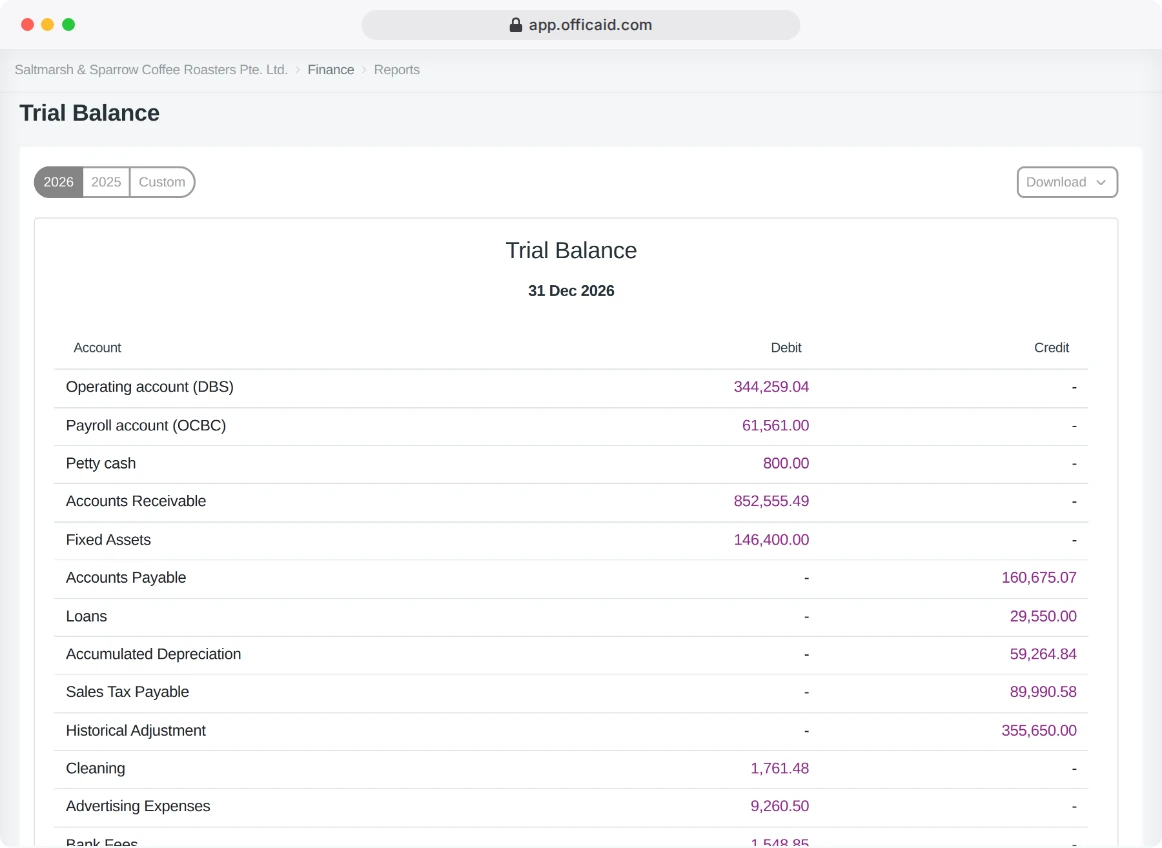
Task: Click Sales Tax Payable credit 89,990.58
Action: (x=1043, y=692)
